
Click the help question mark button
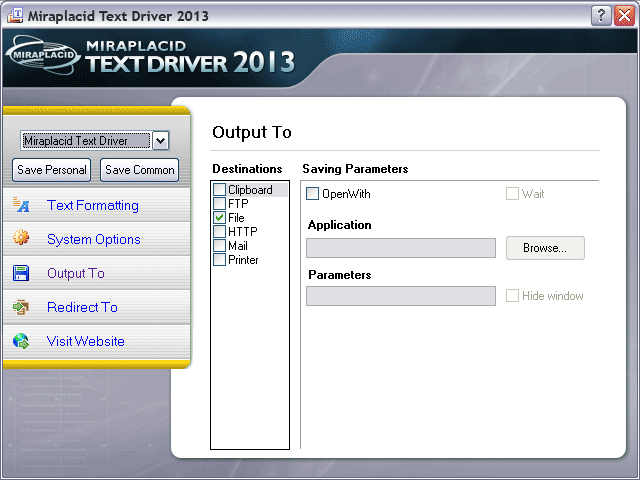click(601, 16)
